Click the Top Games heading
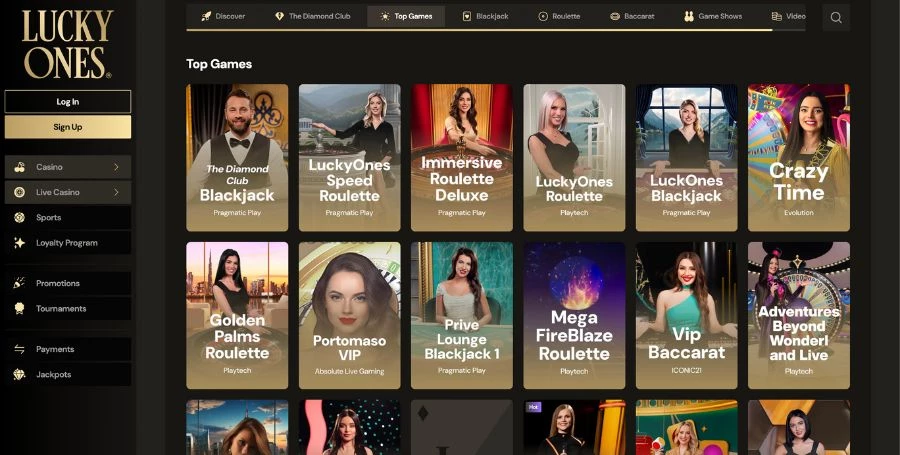This screenshot has width=900, height=455. [x=219, y=64]
